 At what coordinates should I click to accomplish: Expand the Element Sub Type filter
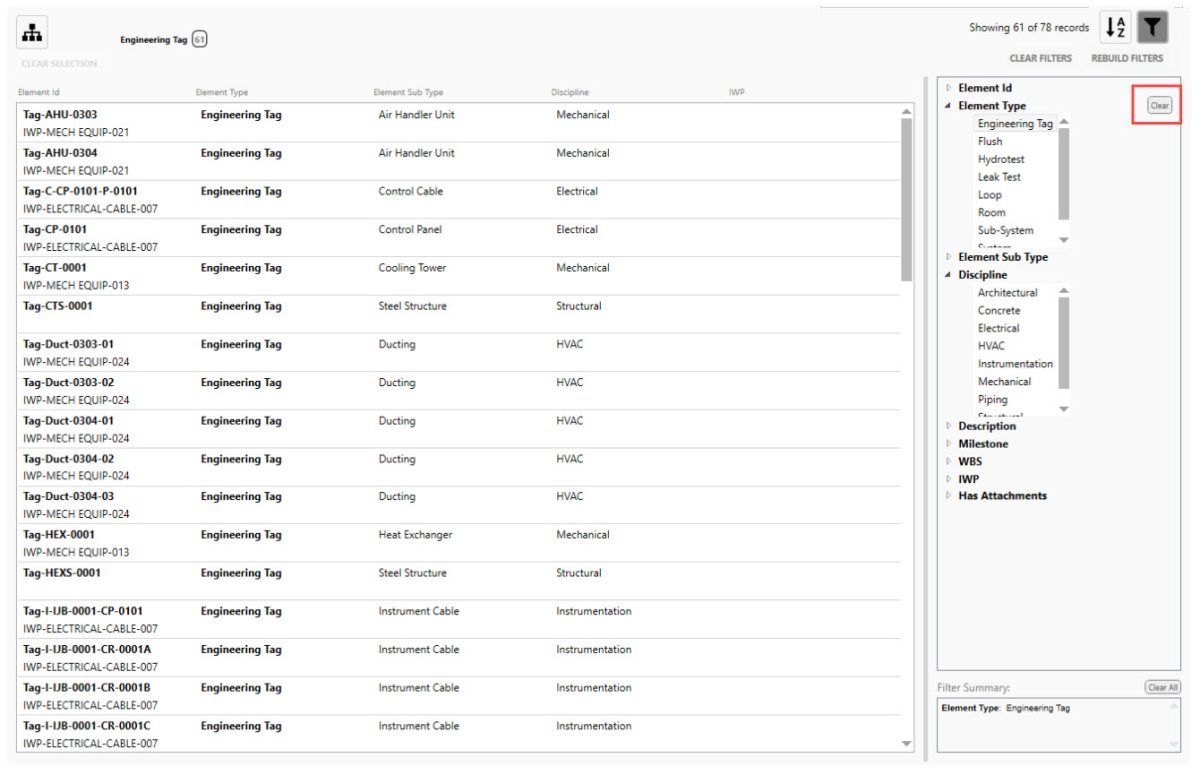[x=948, y=257]
